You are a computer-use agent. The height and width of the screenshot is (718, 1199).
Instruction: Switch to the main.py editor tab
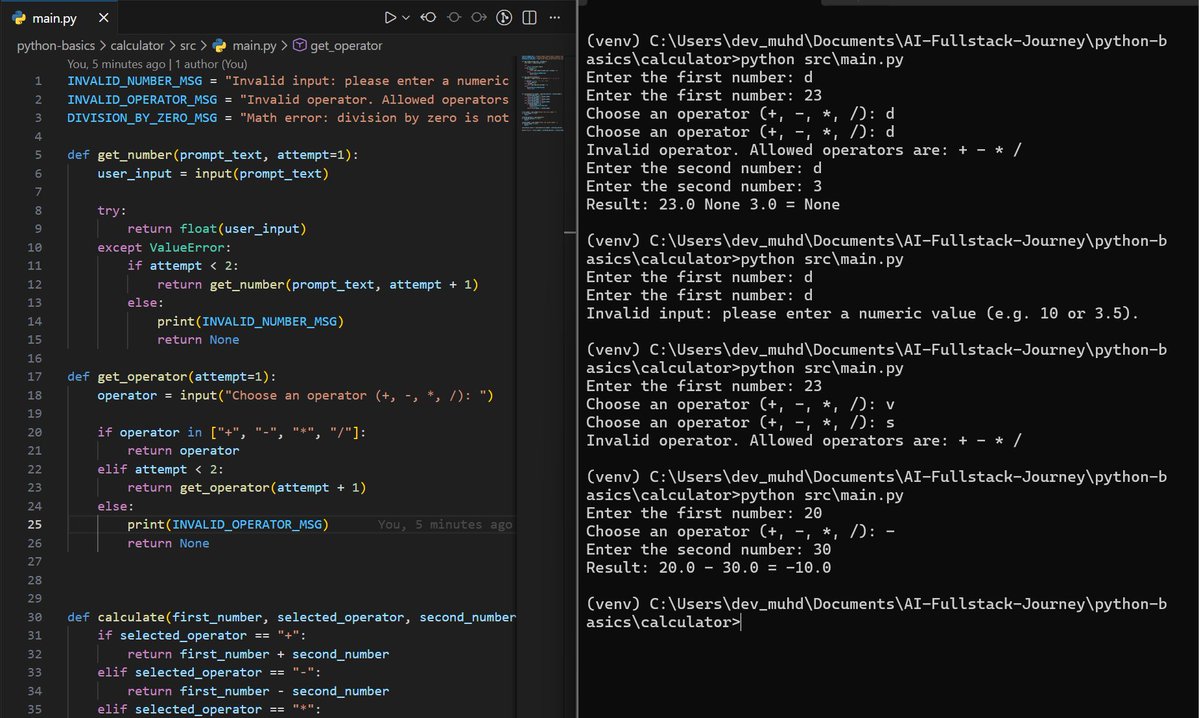(x=57, y=17)
